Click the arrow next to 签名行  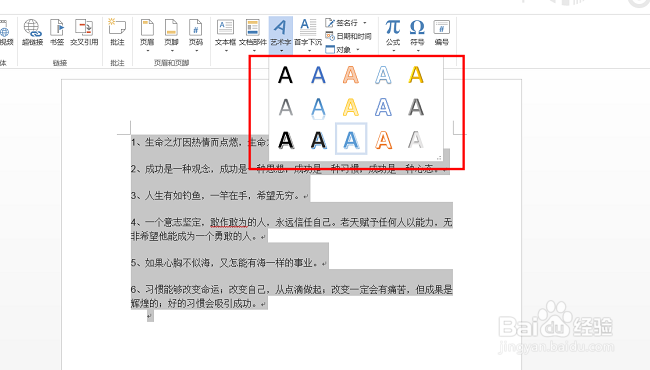(365, 23)
